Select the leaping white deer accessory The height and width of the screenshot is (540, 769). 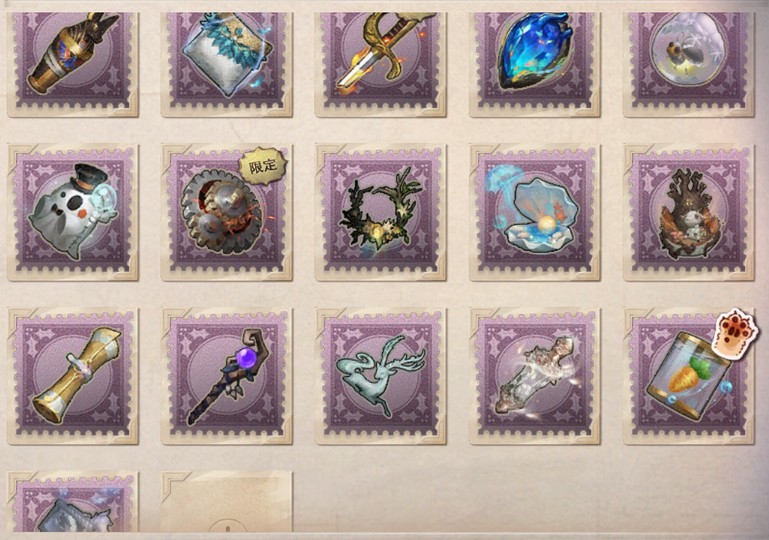[x=381, y=376]
